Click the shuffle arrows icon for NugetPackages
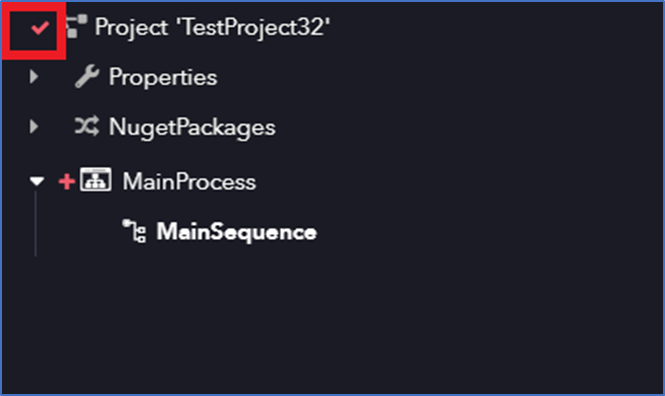Screen dimensions: 665x396 tap(87, 126)
